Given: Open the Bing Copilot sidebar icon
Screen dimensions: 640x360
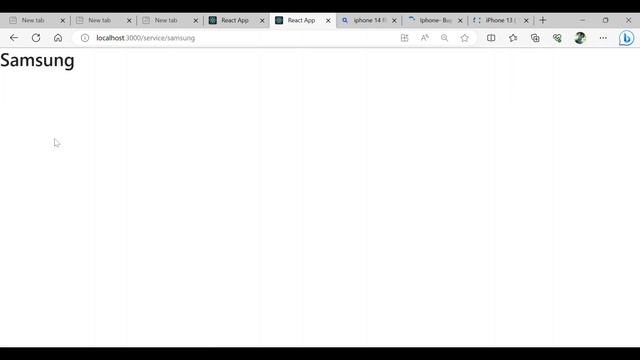Looking at the screenshot, I should point(627,38).
